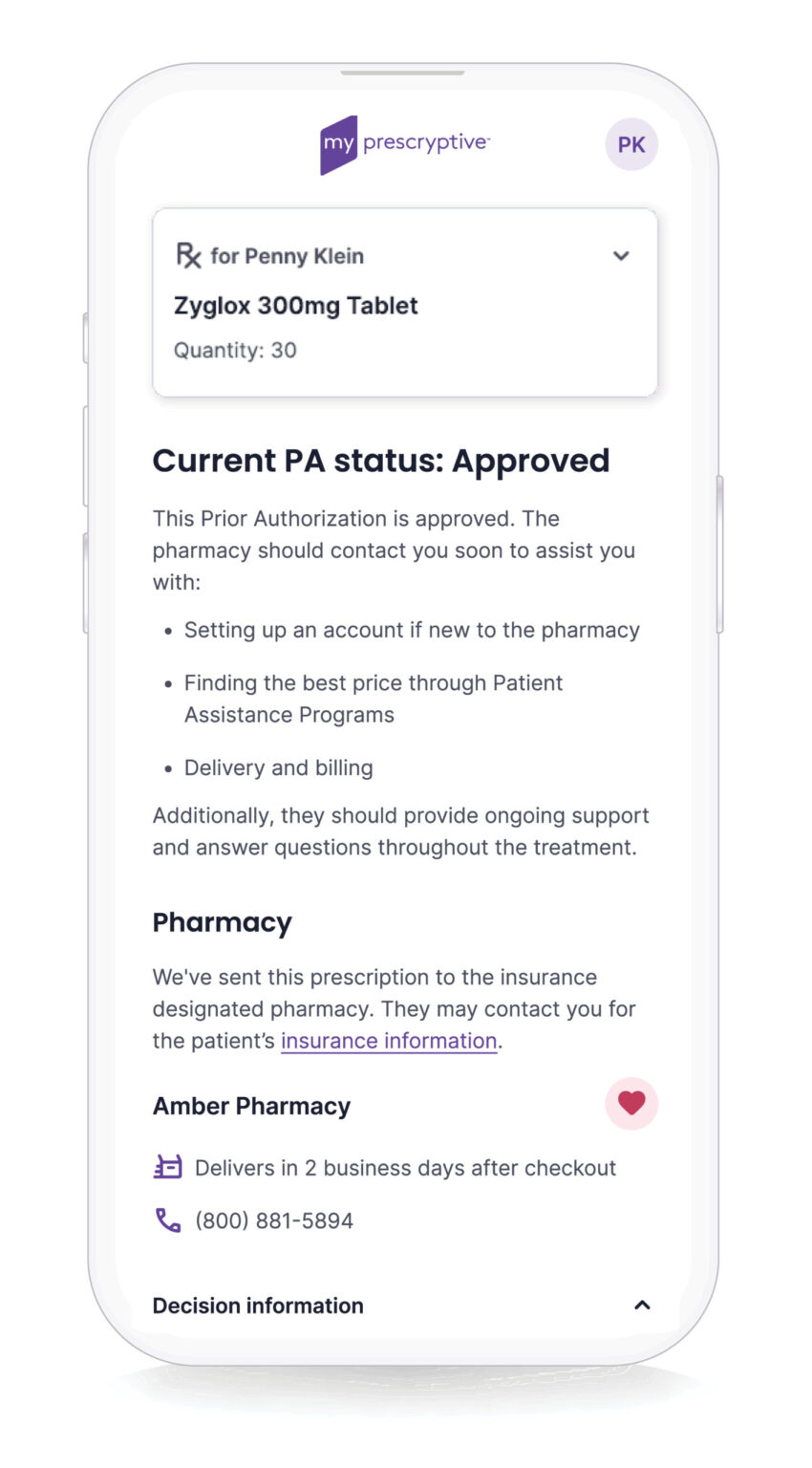
Task: Click the myPrescryptive logo
Action: [x=404, y=143]
